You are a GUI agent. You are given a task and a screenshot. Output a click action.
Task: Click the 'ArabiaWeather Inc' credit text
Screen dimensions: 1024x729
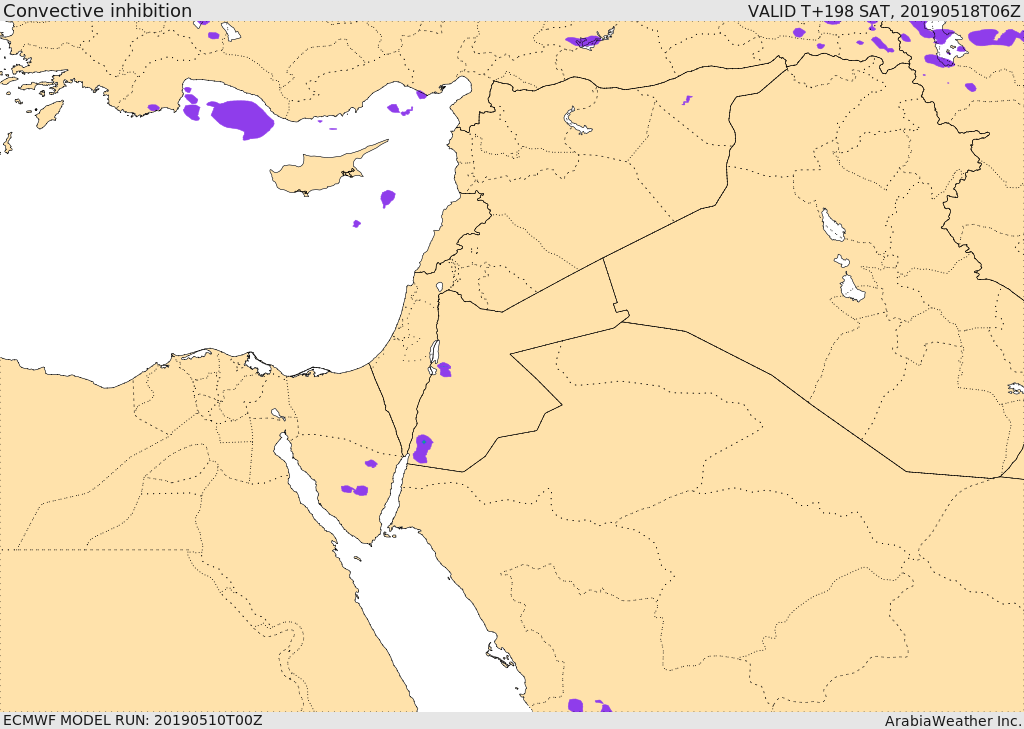tap(953, 721)
